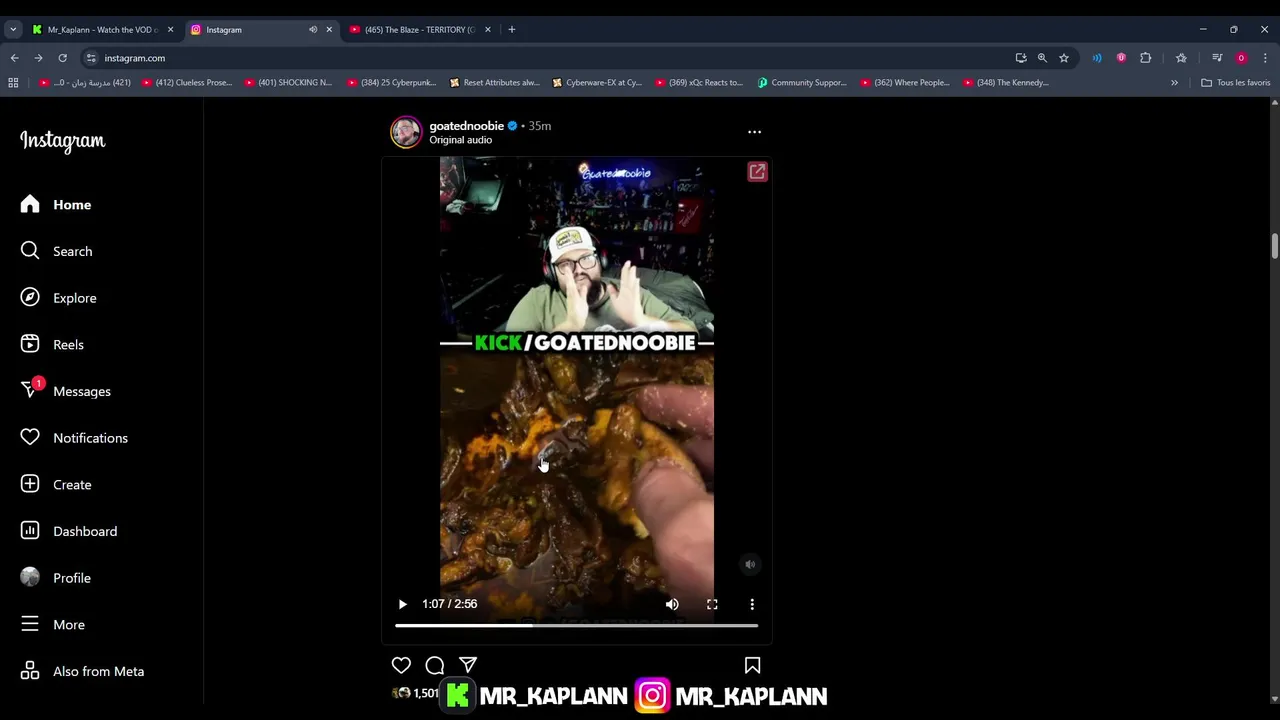1280x720 pixels.
Task: Save post with bookmark icon
Action: tap(752, 665)
